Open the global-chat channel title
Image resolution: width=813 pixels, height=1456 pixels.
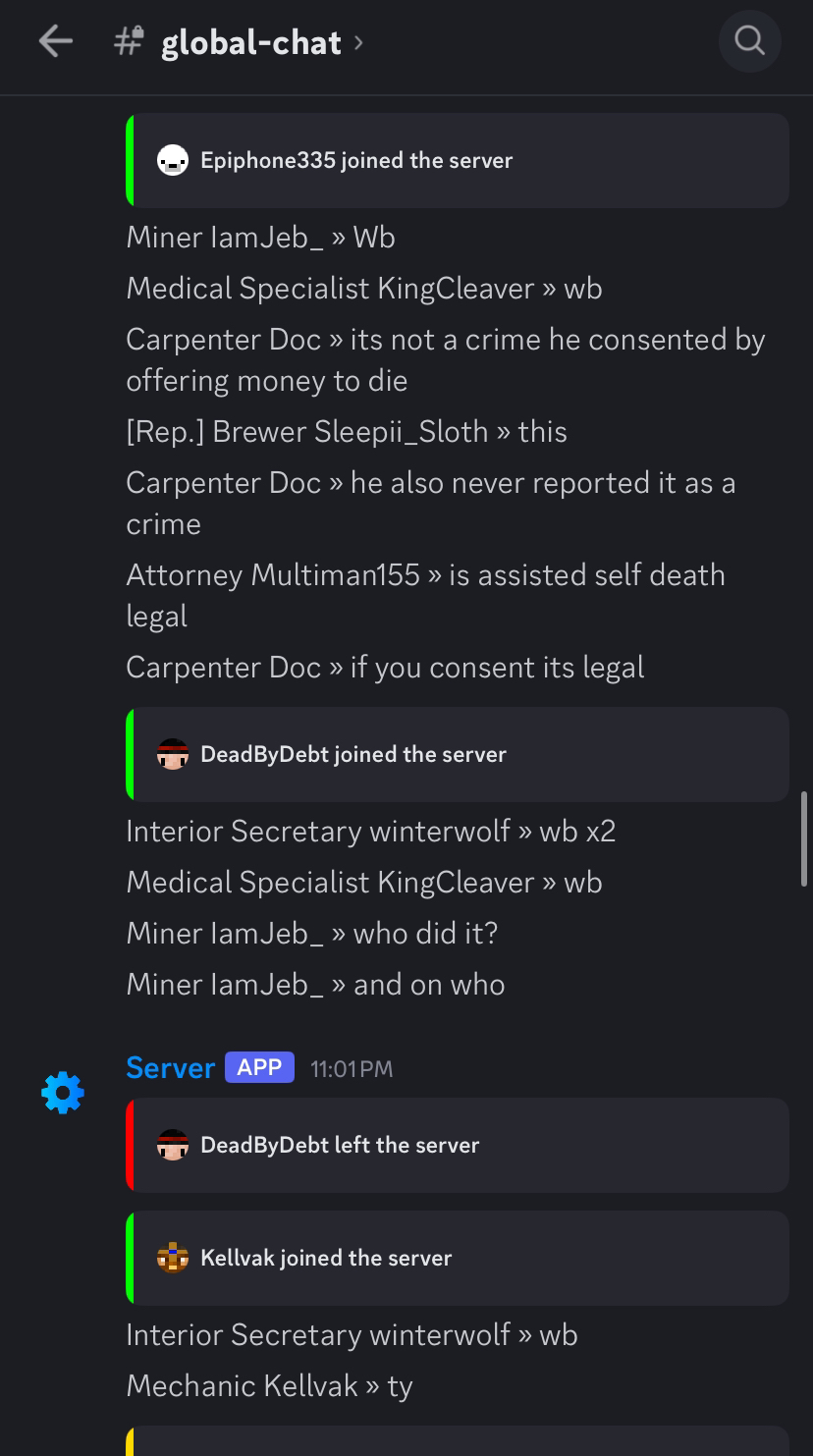251,43
